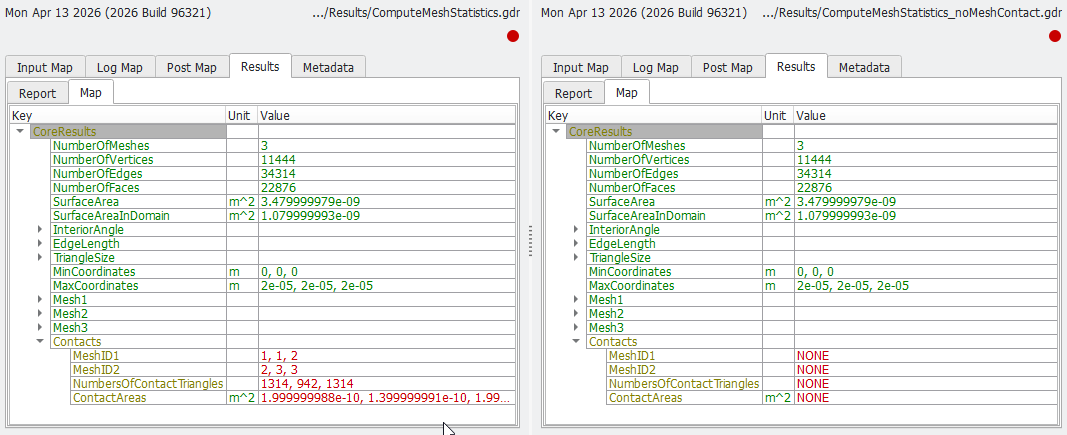Click NONE value of MeshID1 in right pane

[812, 355]
